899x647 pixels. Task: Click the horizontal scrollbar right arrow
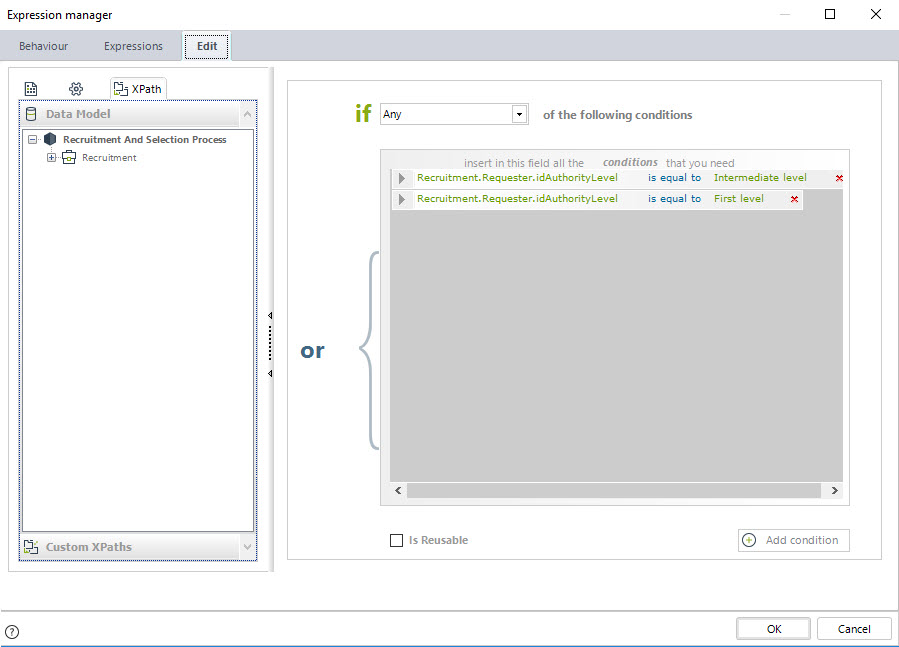click(x=834, y=490)
